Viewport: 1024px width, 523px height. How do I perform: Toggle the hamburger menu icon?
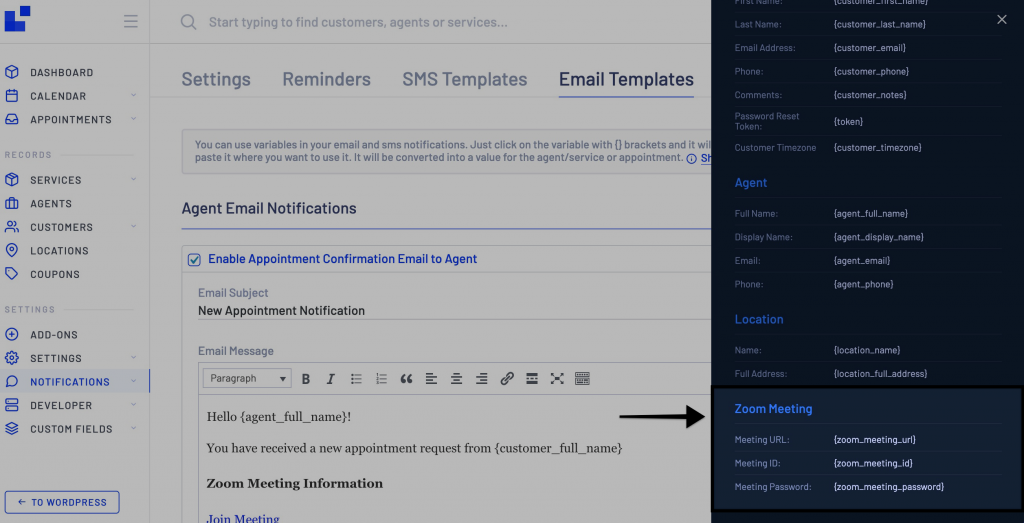tap(131, 22)
